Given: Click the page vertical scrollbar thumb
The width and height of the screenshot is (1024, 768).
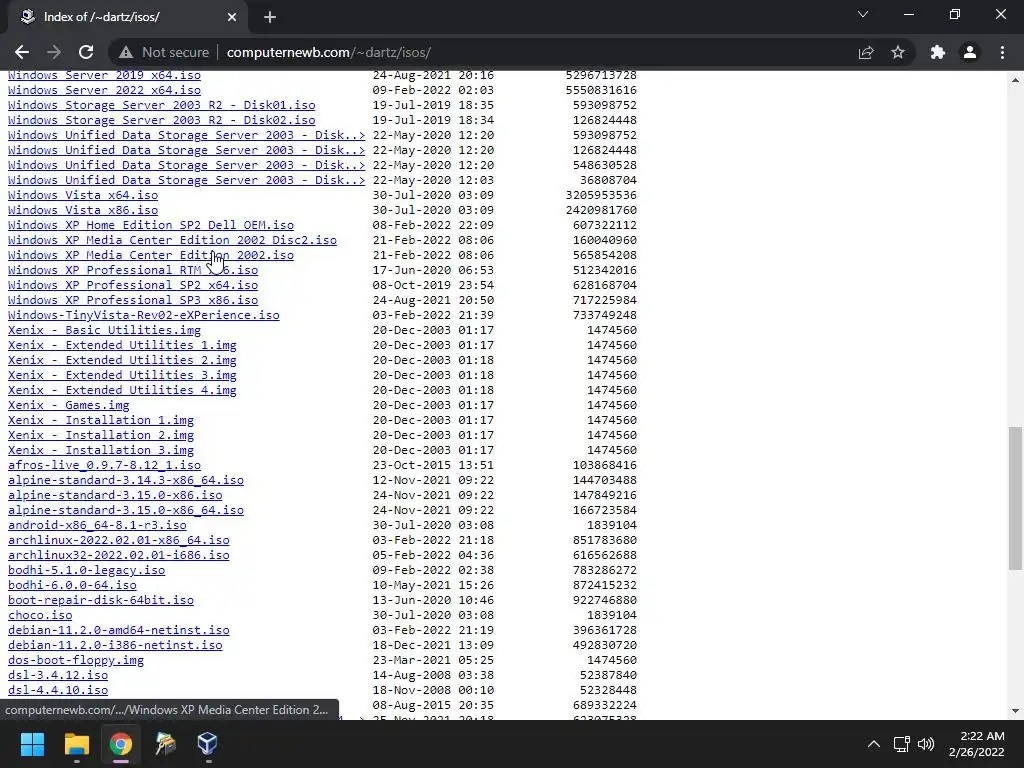Looking at the screenshot, I should [x=1015, y=497].
